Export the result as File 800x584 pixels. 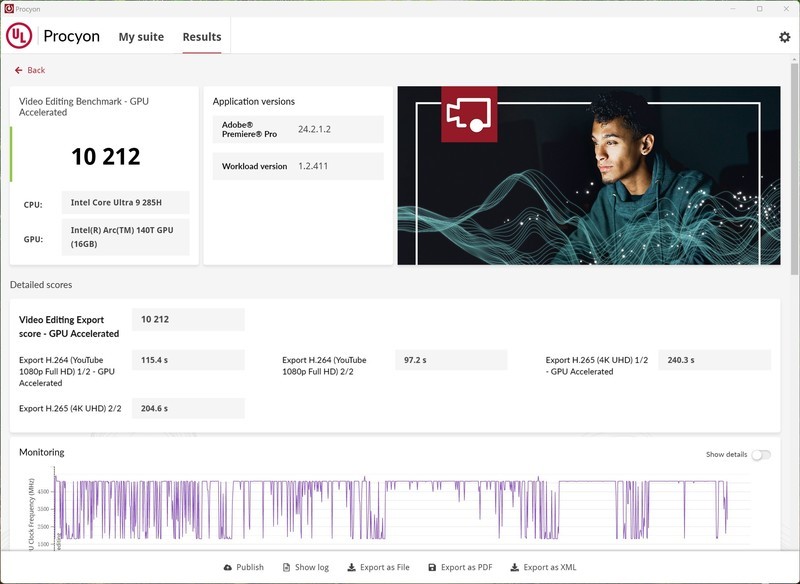pos(378,567)
